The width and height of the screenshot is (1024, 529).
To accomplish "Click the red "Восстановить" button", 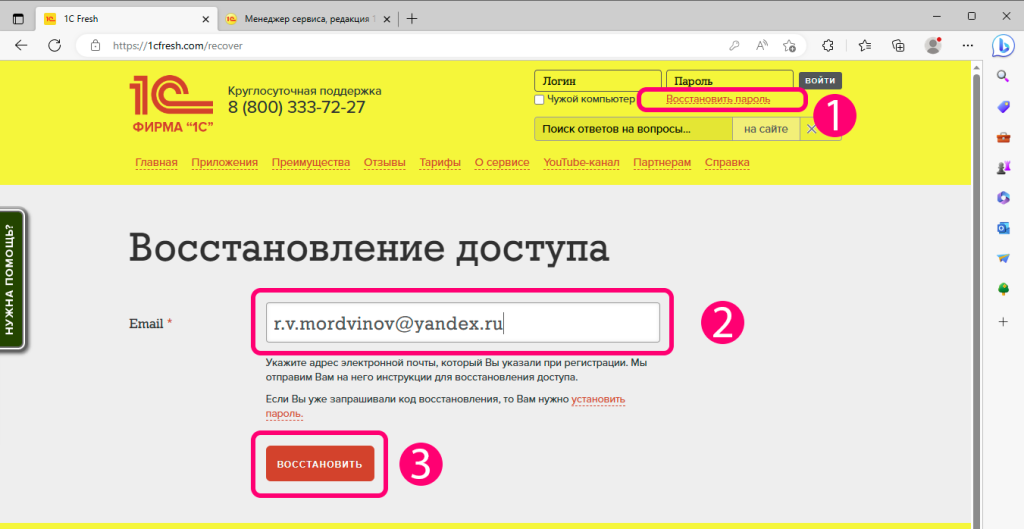I will [x=320, y=464].
